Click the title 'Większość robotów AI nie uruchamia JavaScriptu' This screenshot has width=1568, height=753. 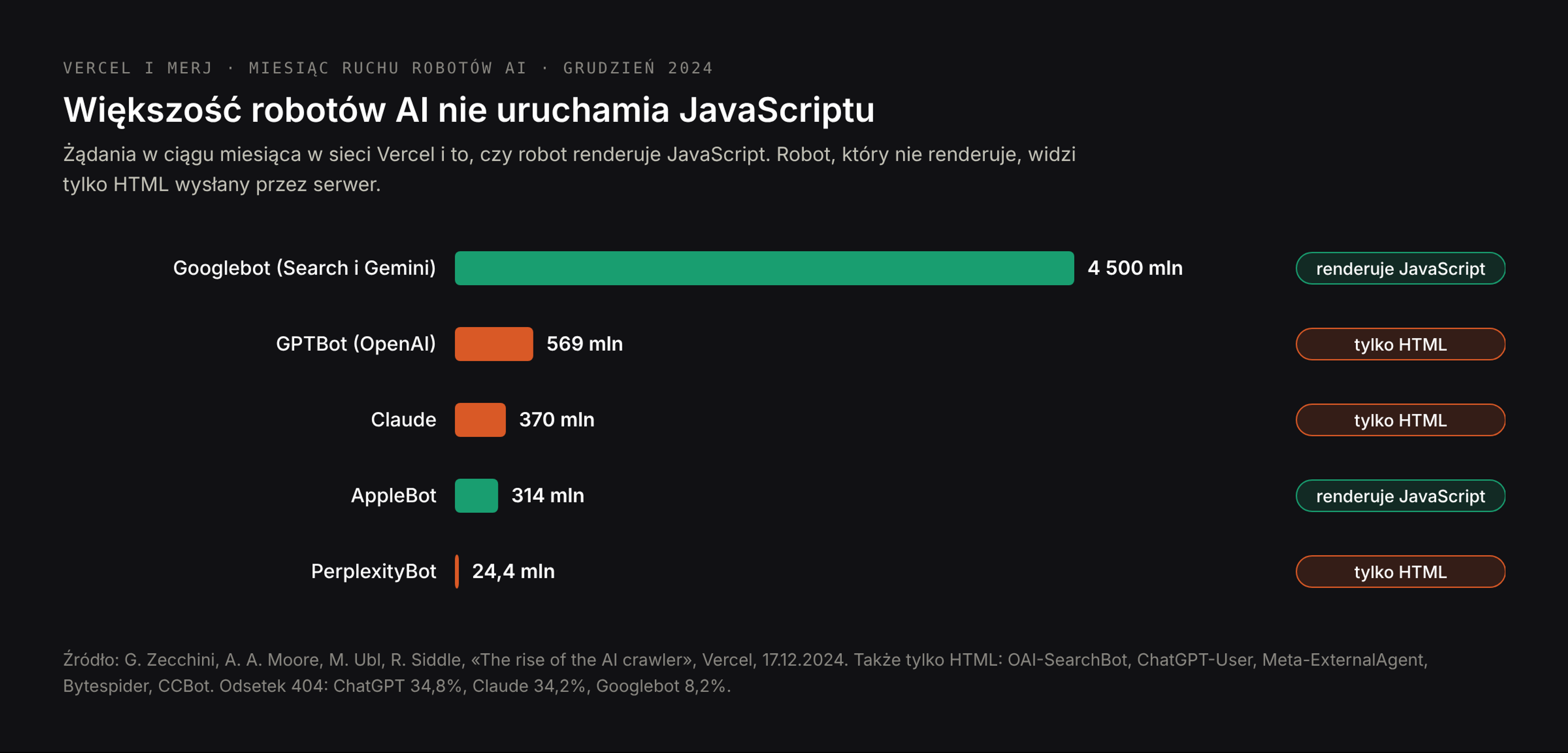[469, 110]
